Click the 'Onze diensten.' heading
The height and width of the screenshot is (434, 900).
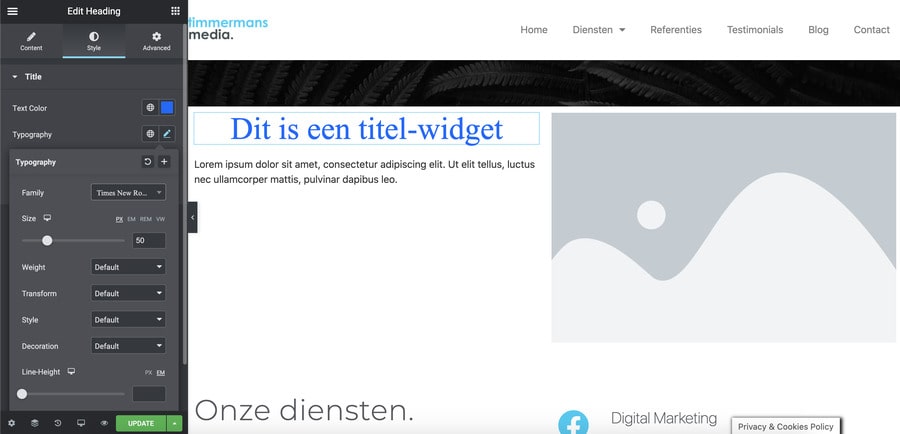(x=304, y=410)
